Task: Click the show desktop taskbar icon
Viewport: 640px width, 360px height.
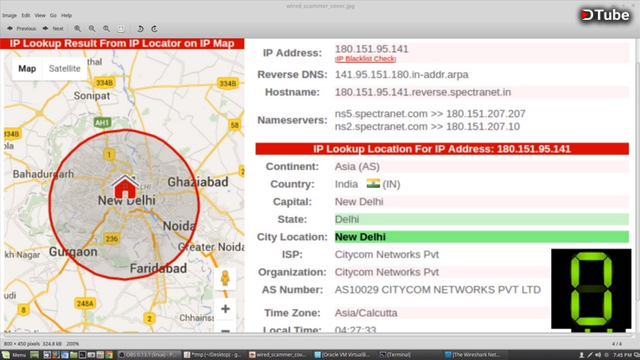Action: pos(34,355)
